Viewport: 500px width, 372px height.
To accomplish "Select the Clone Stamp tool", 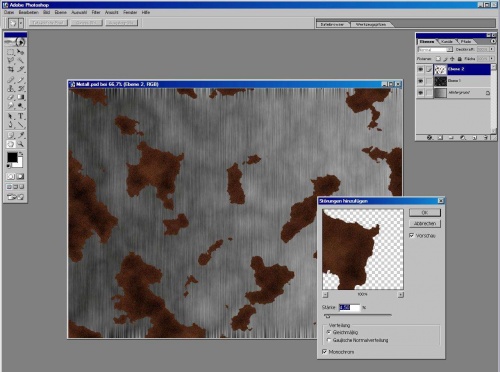I will pos(11,89).
